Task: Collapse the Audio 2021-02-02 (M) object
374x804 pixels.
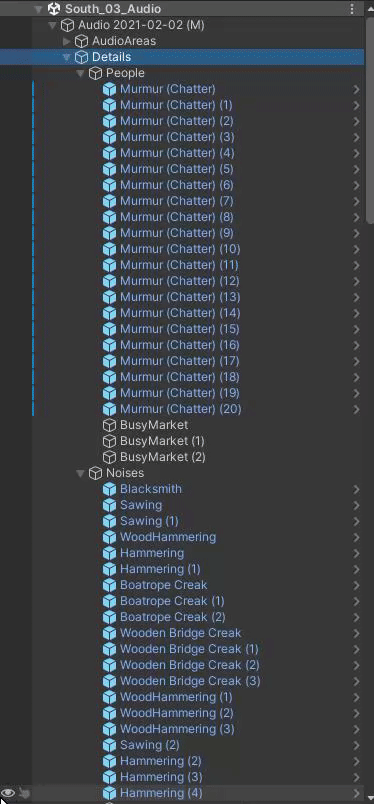Action: [x=52, y=25]
